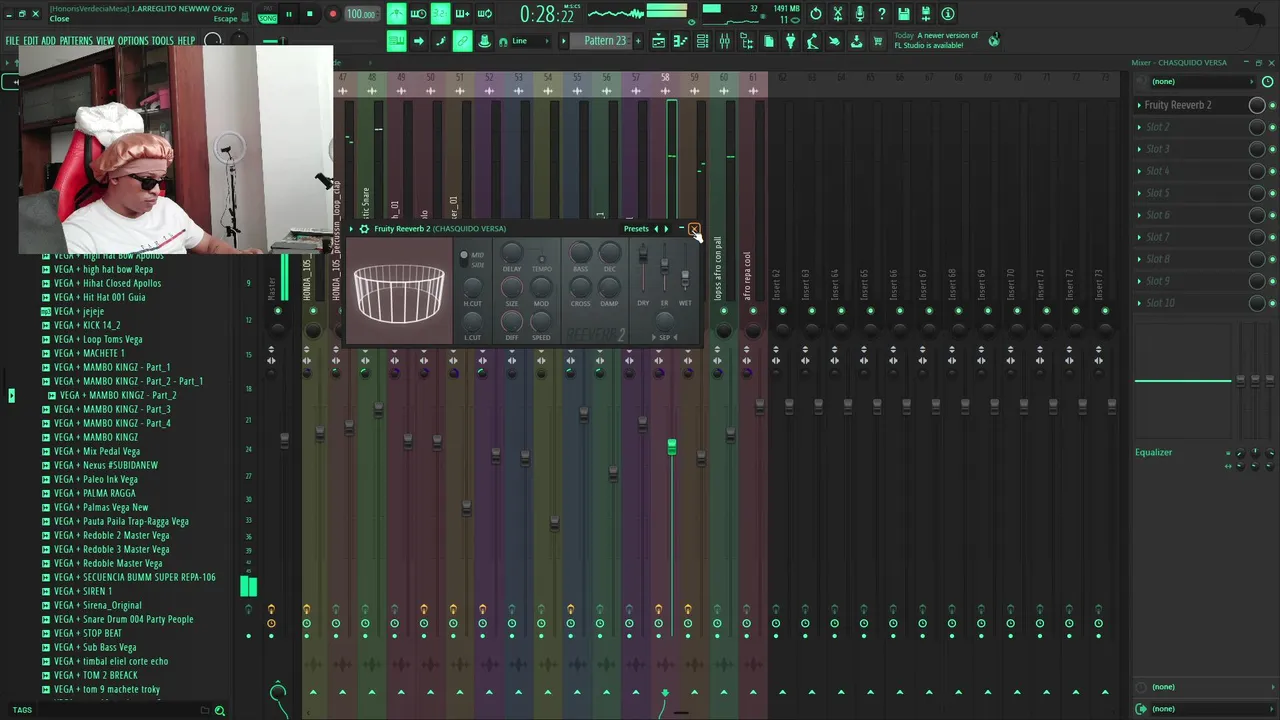
Task: Expand VEGA + MAMBO KINGZ - Part_2 - Part_1 item
Action: (46, 381)
